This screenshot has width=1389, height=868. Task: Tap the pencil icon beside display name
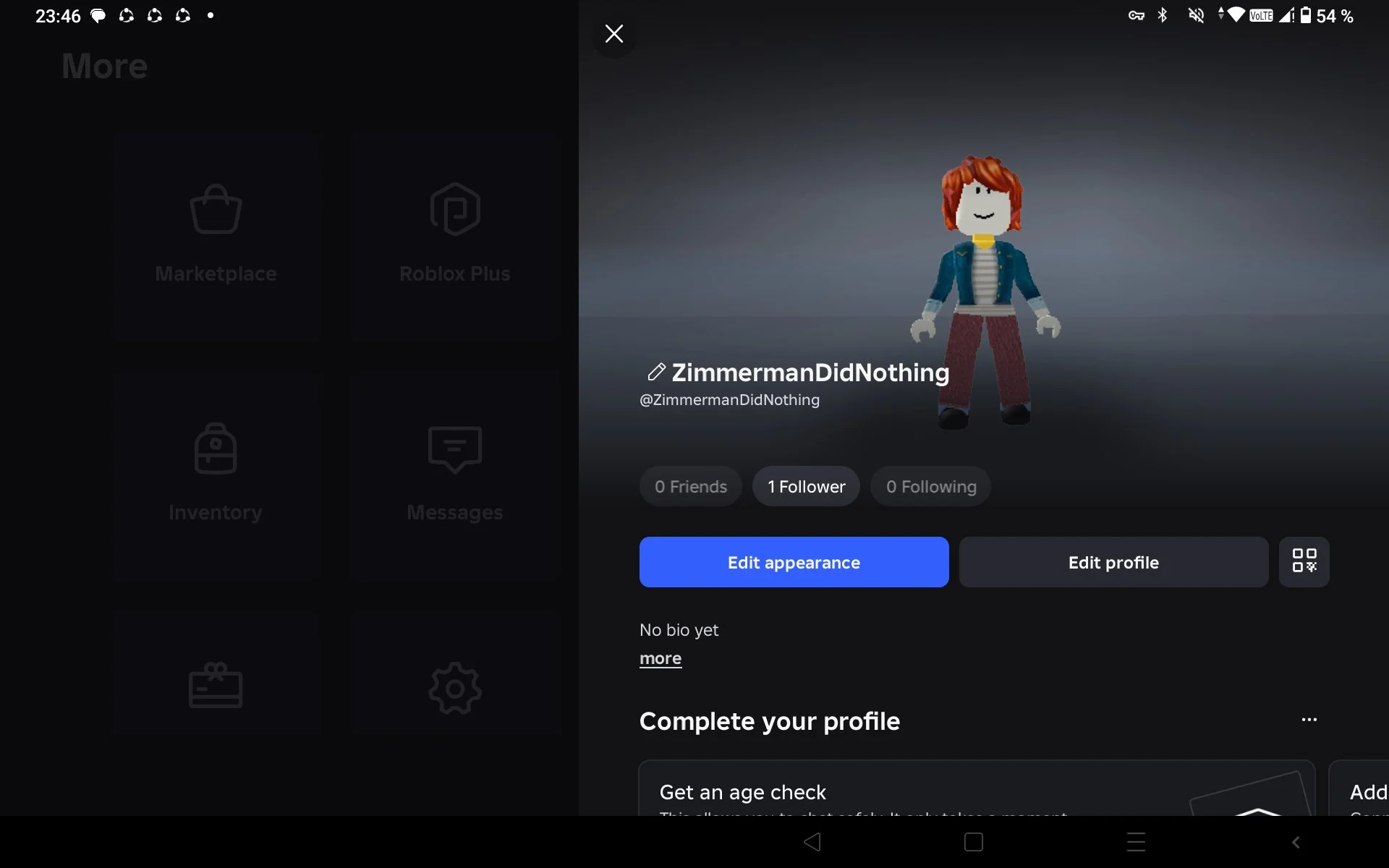point(656,372)
